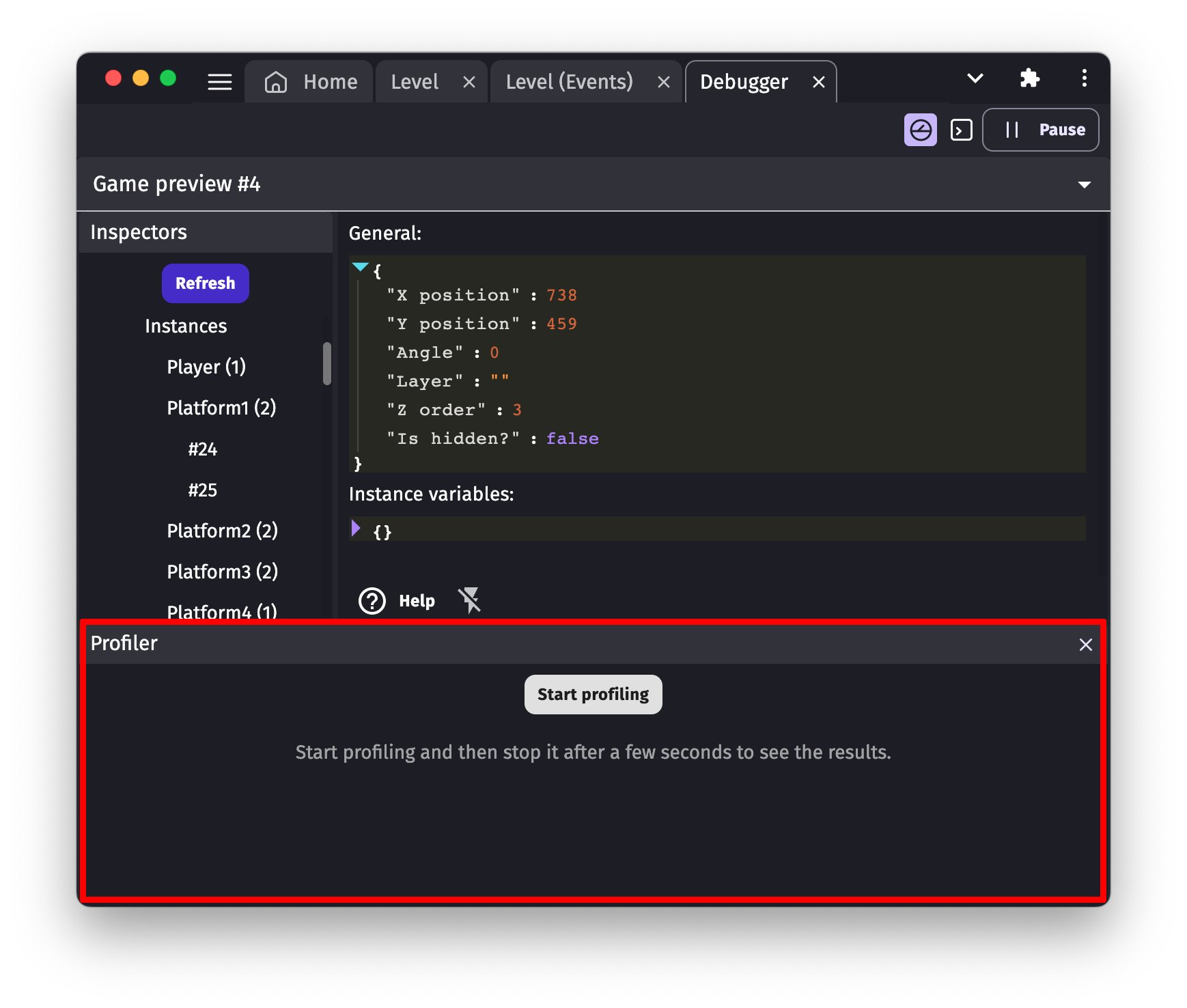Image resolution: width=1187 pixels, height=1008 pixels.
Task: Expand the Instance variables object
Action: [356, 528]
